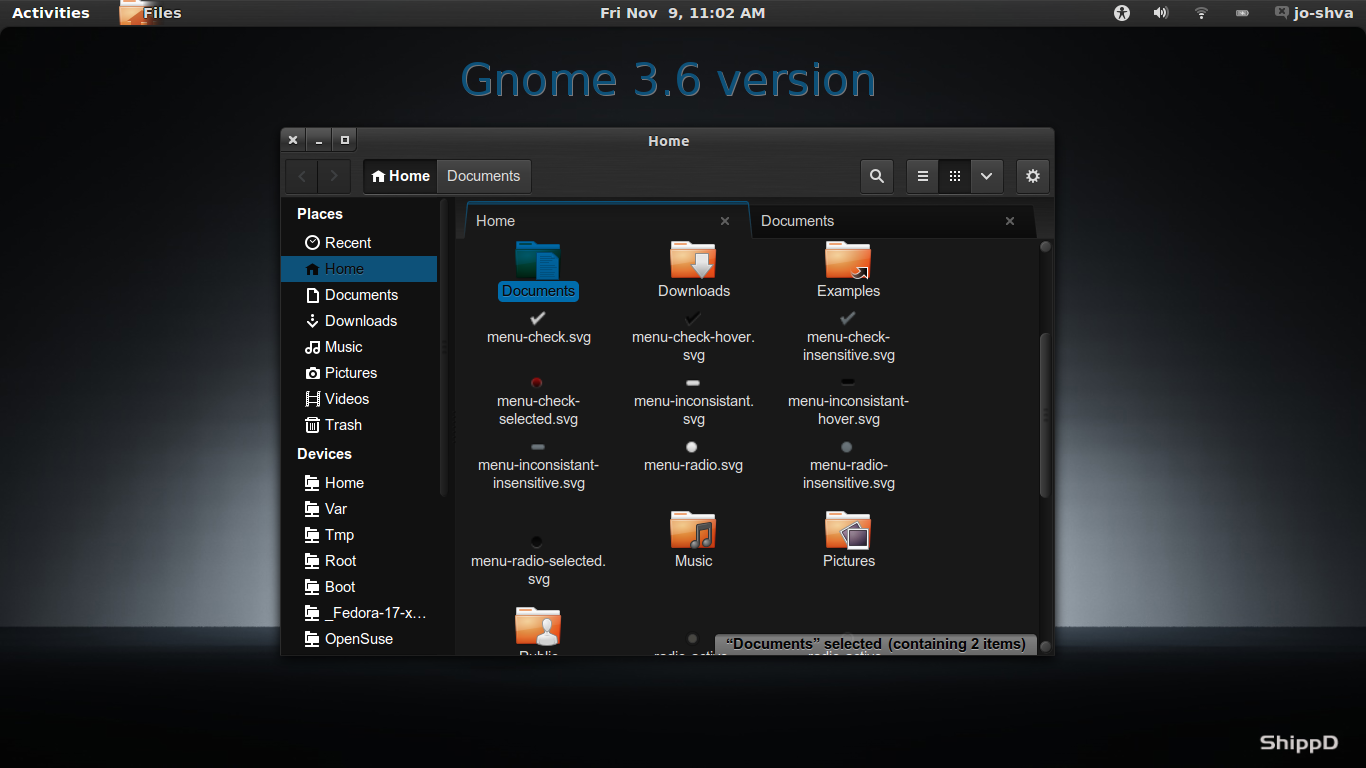The image size is (1366, 768).
Task: Open the Activities overview
Action: coord(51,13)
